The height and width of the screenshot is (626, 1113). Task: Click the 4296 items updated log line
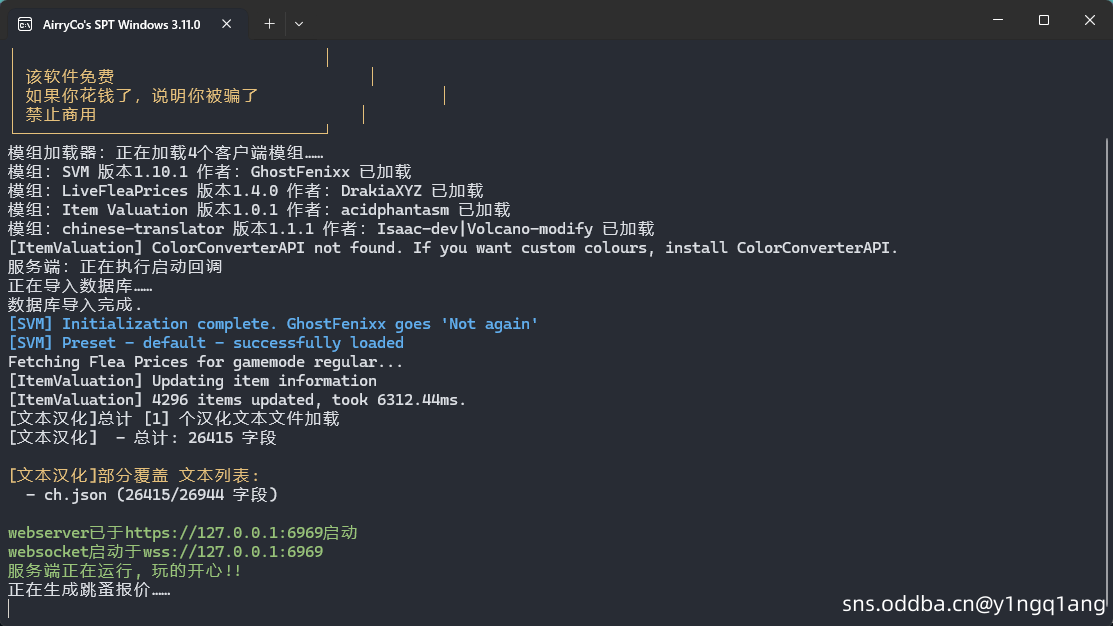click(x=236, y=400)
